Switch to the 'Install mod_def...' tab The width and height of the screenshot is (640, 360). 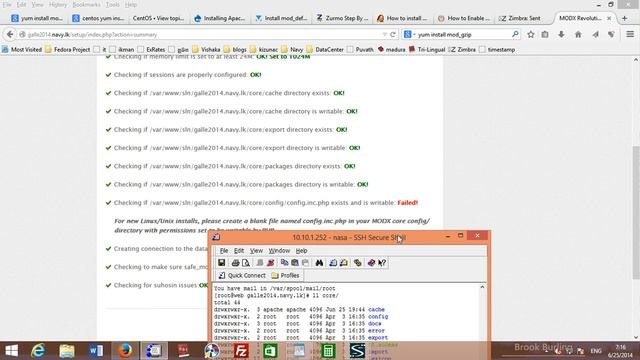click(281, 18)
